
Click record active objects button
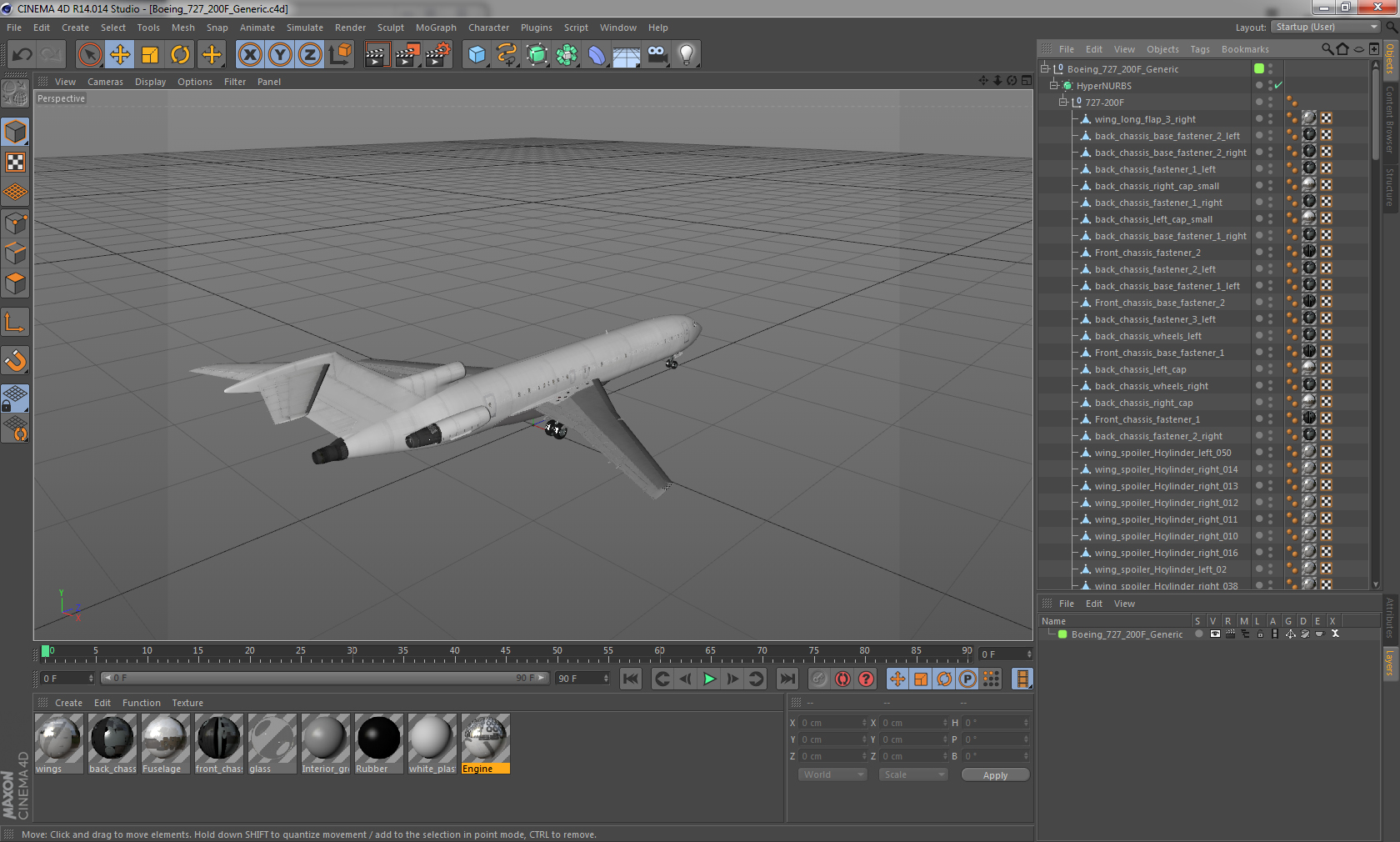[x=819, y=679]
